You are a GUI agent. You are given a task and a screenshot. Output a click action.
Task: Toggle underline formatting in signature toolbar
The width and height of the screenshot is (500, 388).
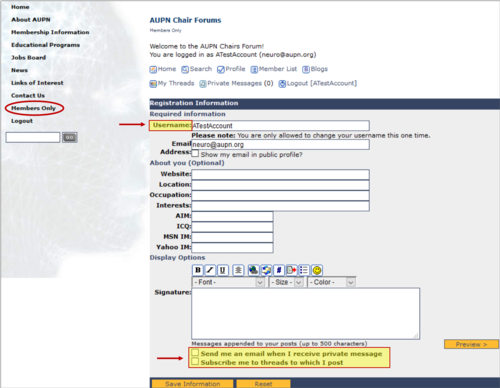[222, 270]
